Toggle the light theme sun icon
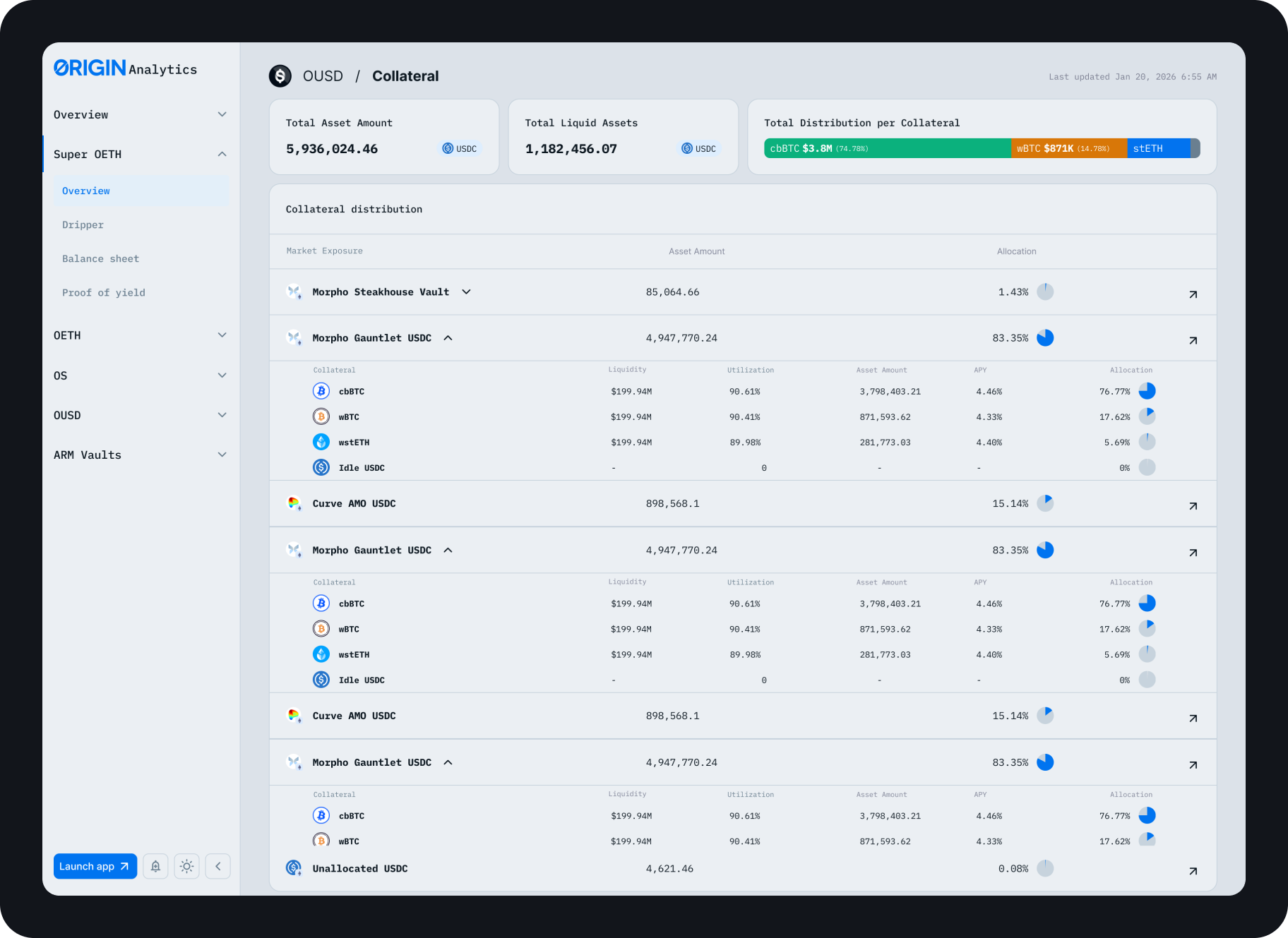The width and height of the screenshot is (1288, 938). coord(186,866)
